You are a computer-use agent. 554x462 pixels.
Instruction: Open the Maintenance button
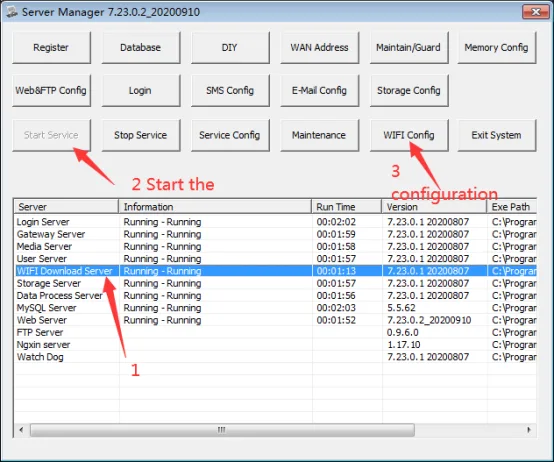click(319, 135)
